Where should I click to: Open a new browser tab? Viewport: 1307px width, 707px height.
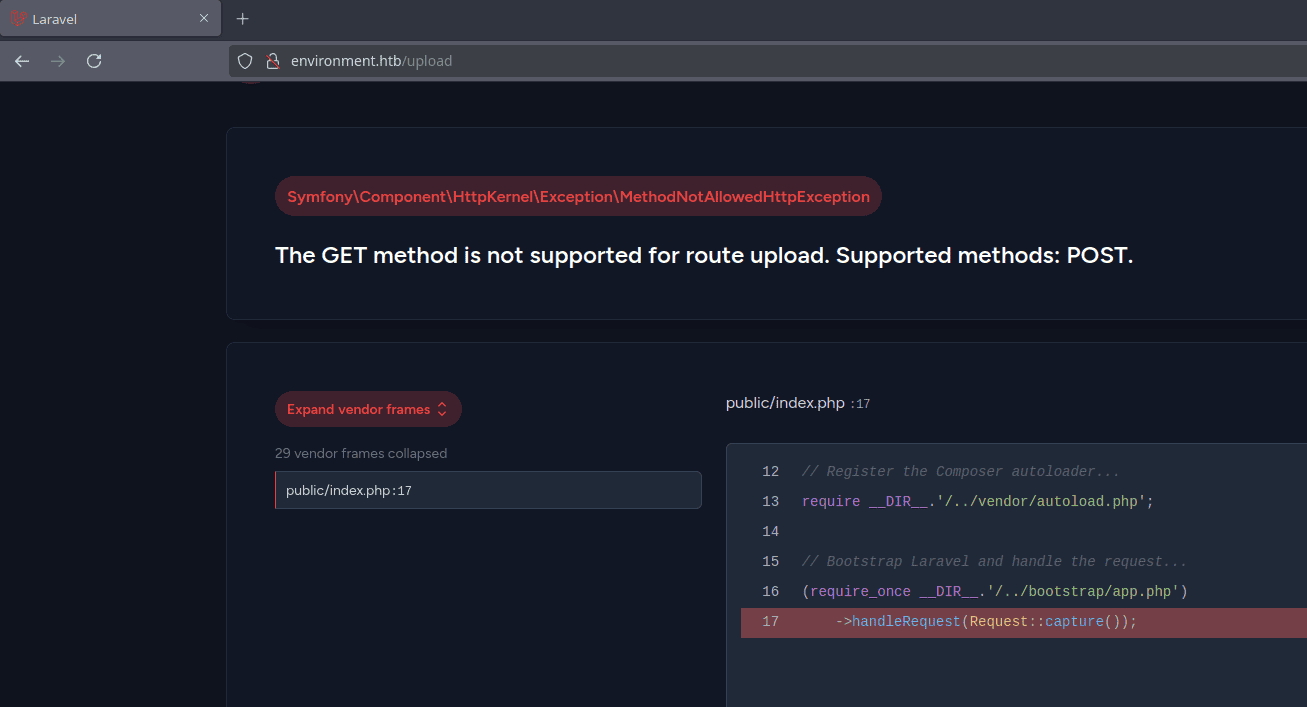tap(242, 19)
